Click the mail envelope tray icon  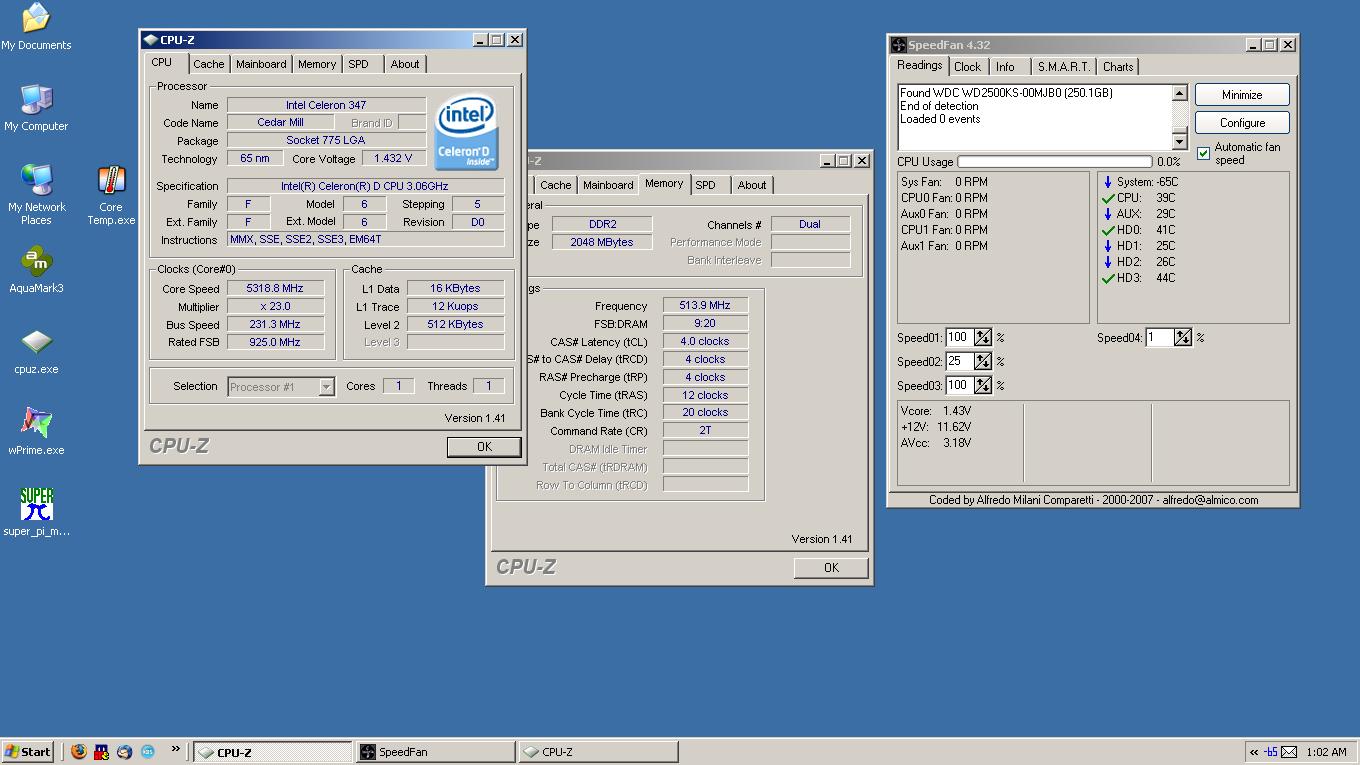pyautogui.click(x=1289, y=752)
